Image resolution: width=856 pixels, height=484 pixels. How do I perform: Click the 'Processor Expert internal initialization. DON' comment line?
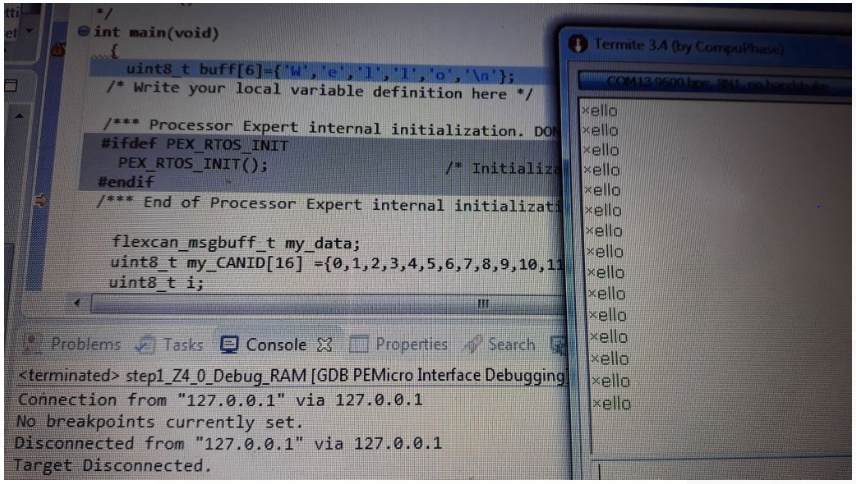(x=331, y=128)
